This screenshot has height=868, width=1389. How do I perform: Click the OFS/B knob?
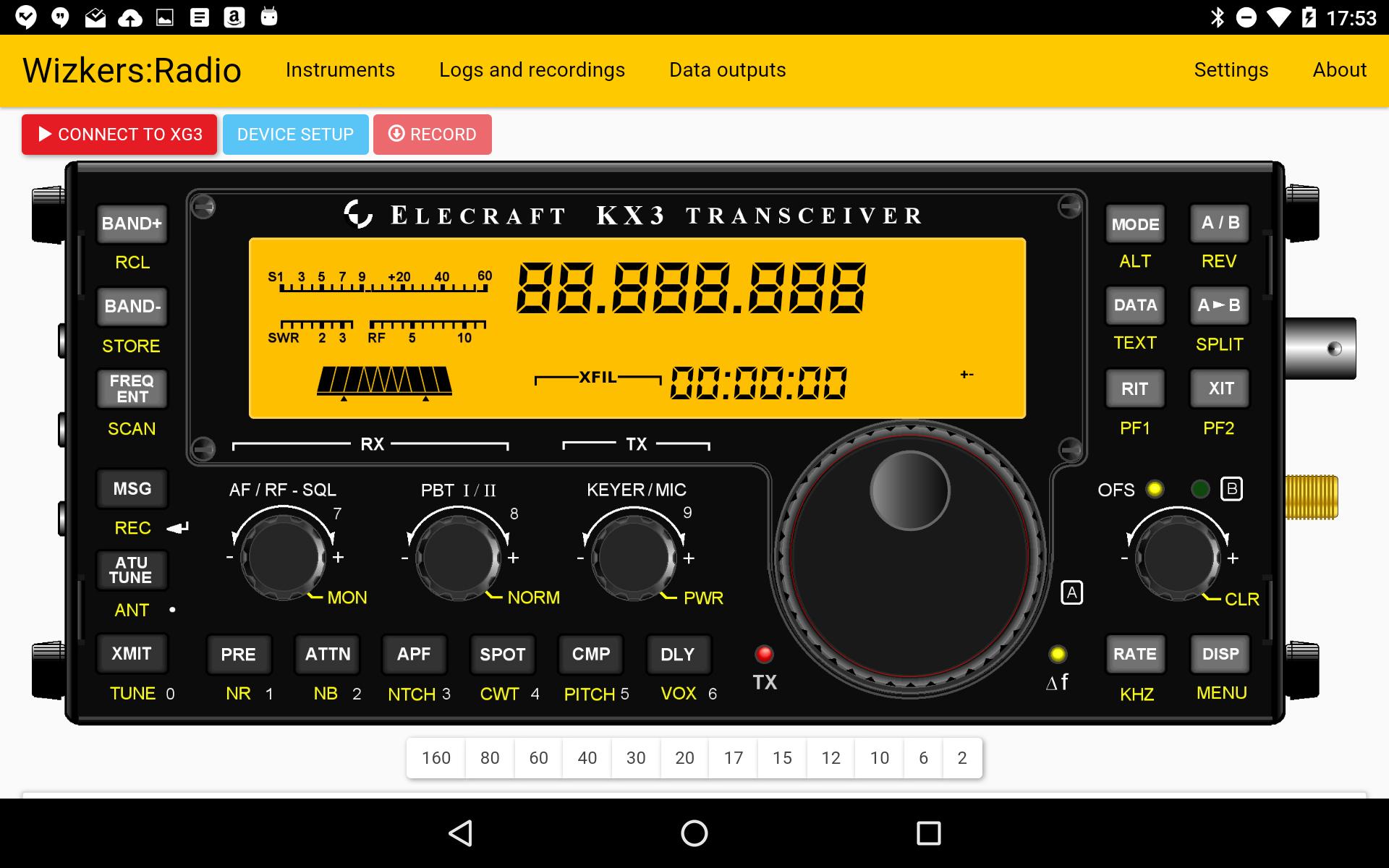[x=1178, y=558]
